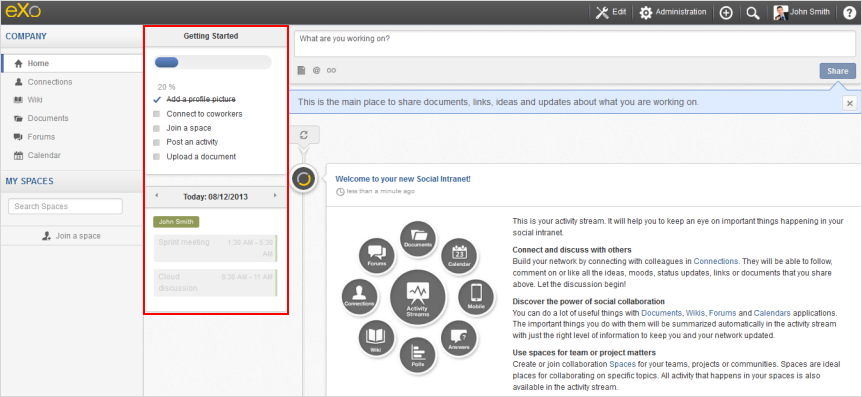This screenshot has height=397, width=862.
Task: Open search with magnifier icon
Action: click(753, 13)
